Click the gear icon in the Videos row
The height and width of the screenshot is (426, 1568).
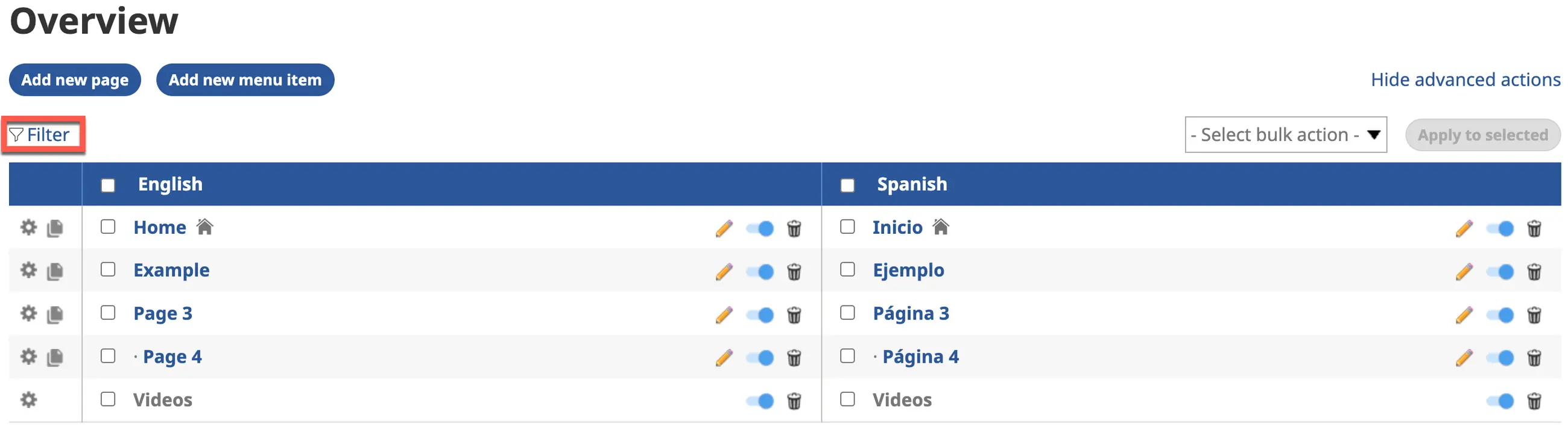point(28,400)
